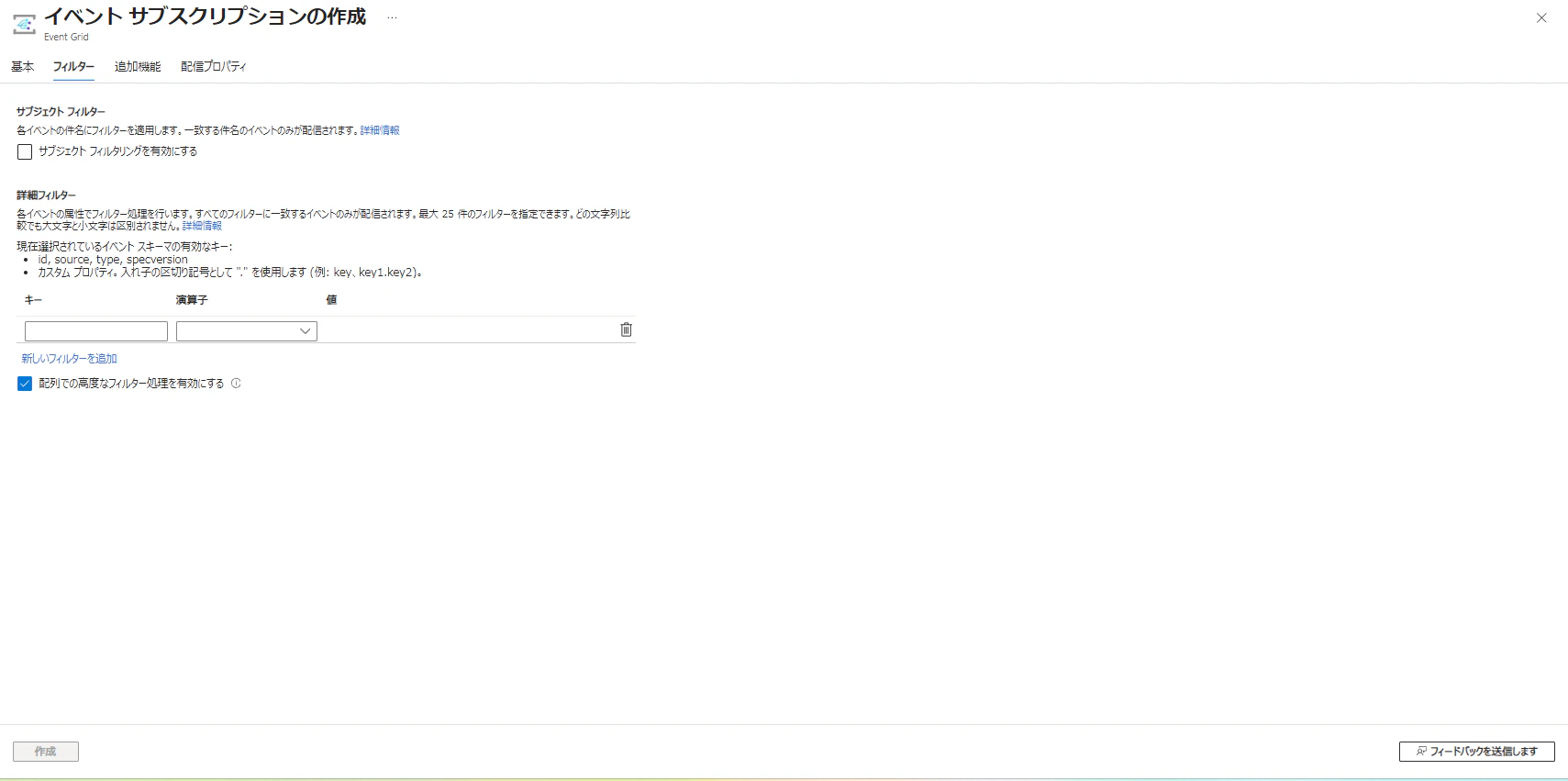The height and width of the screenshot is (781, 1568).
Task: Click the キー column header
Action: coord(33,300)
